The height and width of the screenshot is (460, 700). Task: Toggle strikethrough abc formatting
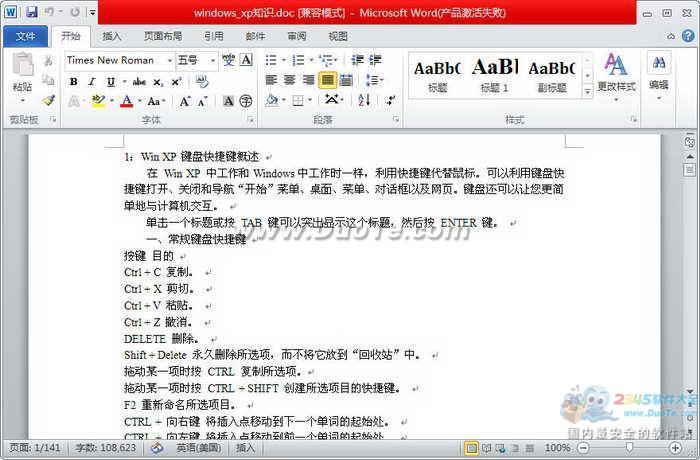click(x=139, y=82)
